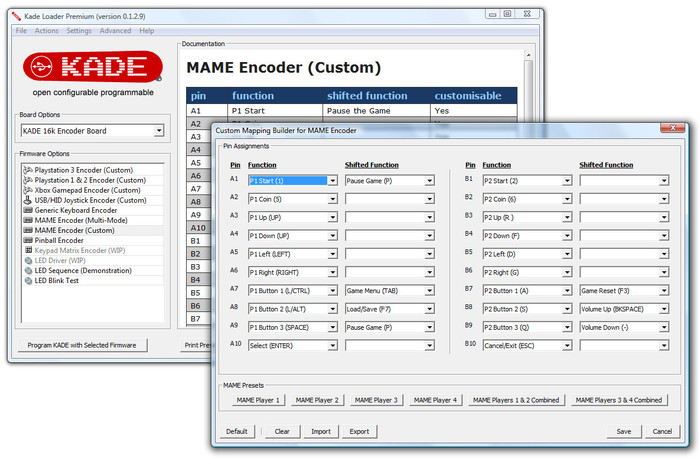Click the 'Pause the Game' table cell
The height and width of the screenshot is (458, 700).
(376, 110)
